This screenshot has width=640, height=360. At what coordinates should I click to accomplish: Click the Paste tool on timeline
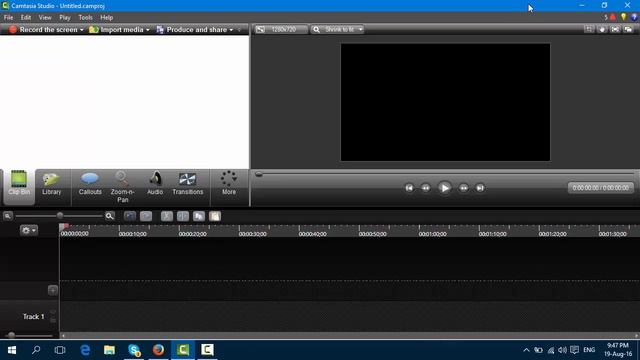(215, 216)
